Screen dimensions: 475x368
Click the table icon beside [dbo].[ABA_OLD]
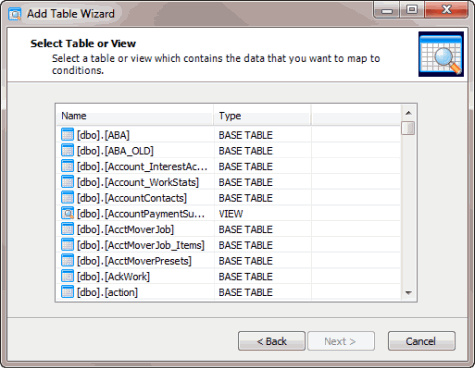[x=67, y=150]
